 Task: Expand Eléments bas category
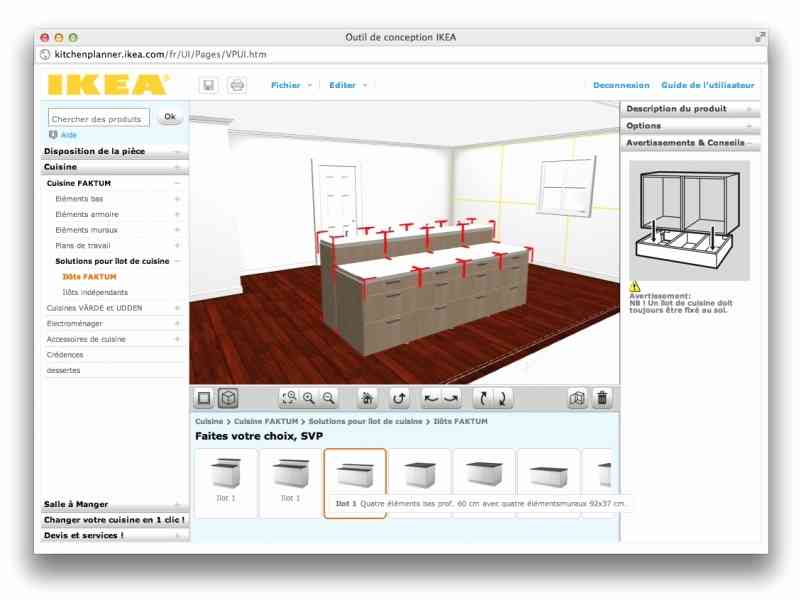point(117,199)
